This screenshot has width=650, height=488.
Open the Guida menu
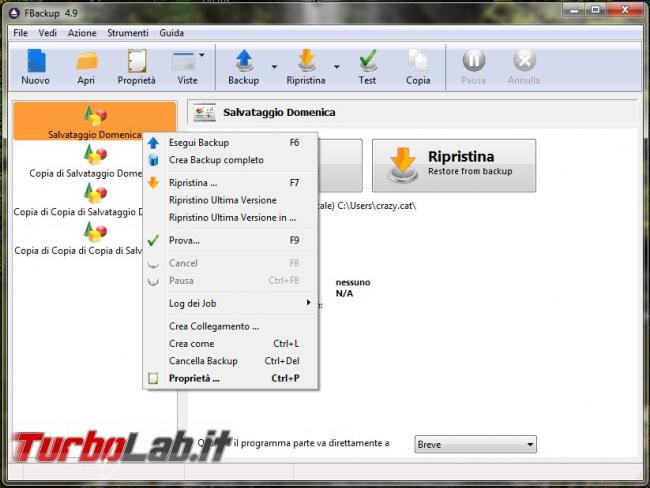[172, 33]
